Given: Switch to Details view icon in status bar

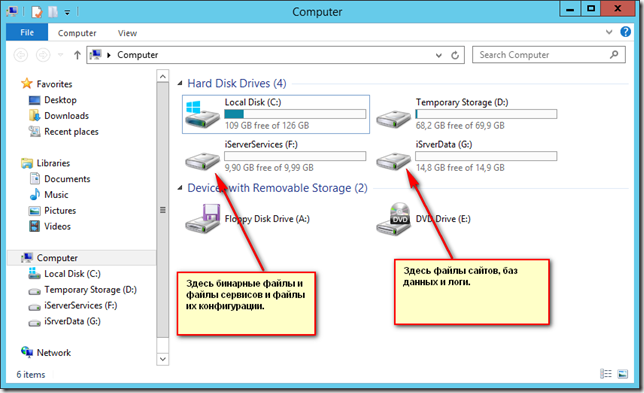Looking at the screenshot, I should coord(606,373).
